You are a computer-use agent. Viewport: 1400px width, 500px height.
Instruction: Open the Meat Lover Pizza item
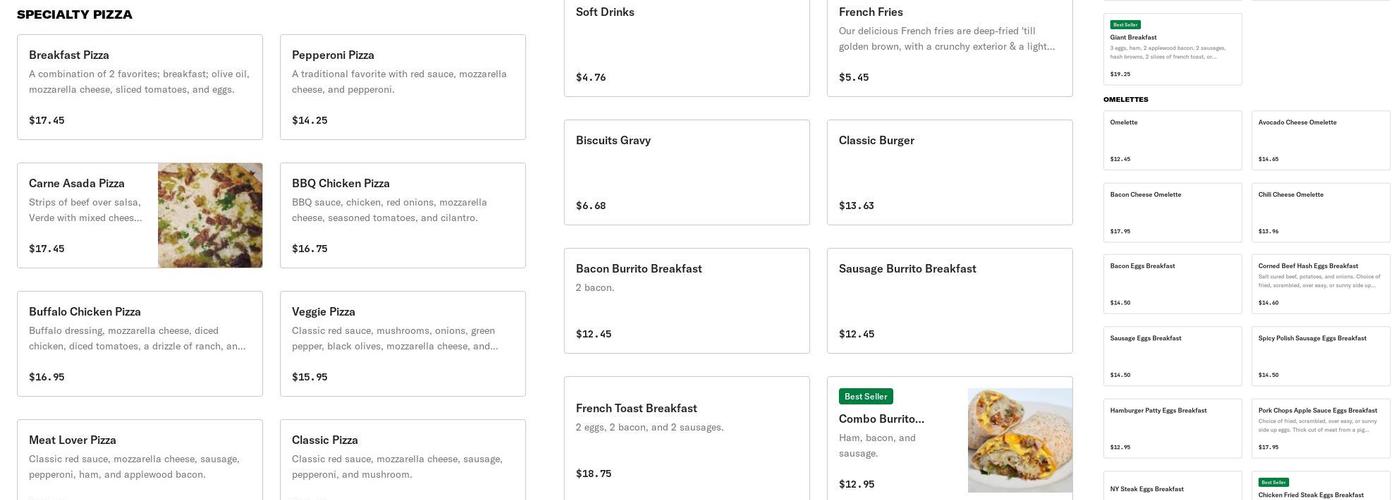tap(140, 458)
